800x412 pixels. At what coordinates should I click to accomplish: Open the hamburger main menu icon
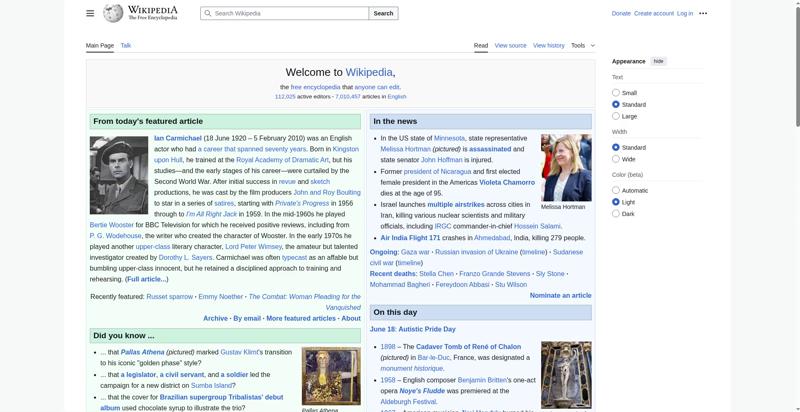pos(90,13)
